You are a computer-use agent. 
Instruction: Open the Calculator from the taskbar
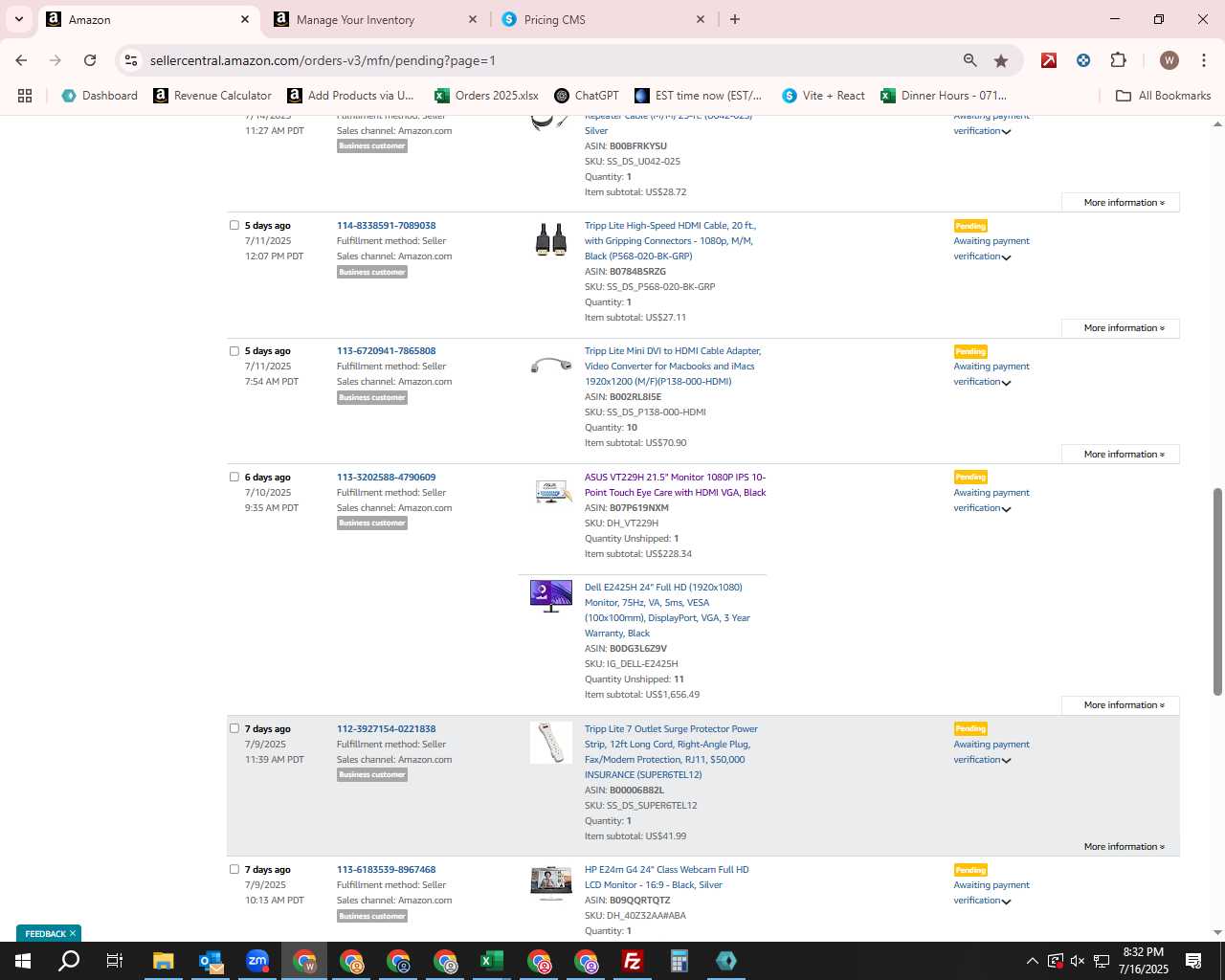click(679, 961)
